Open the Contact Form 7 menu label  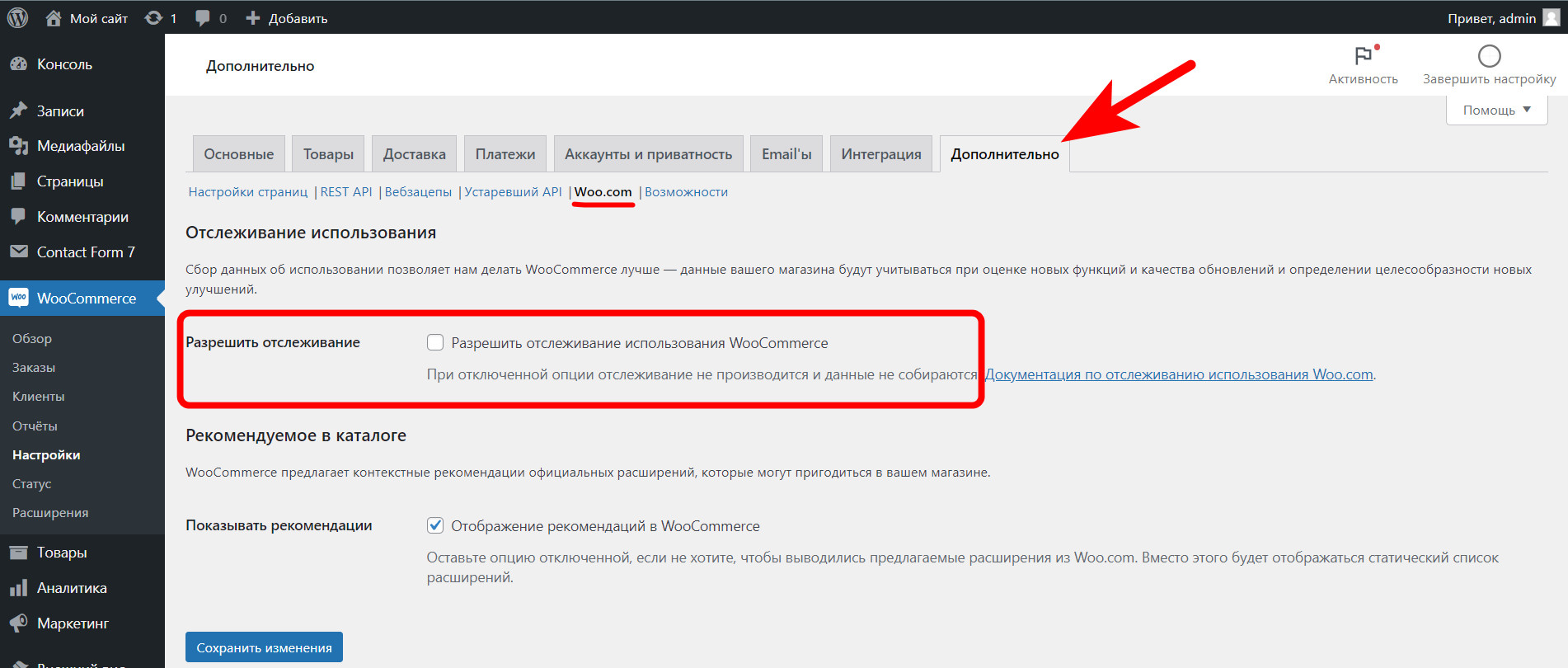86,252
